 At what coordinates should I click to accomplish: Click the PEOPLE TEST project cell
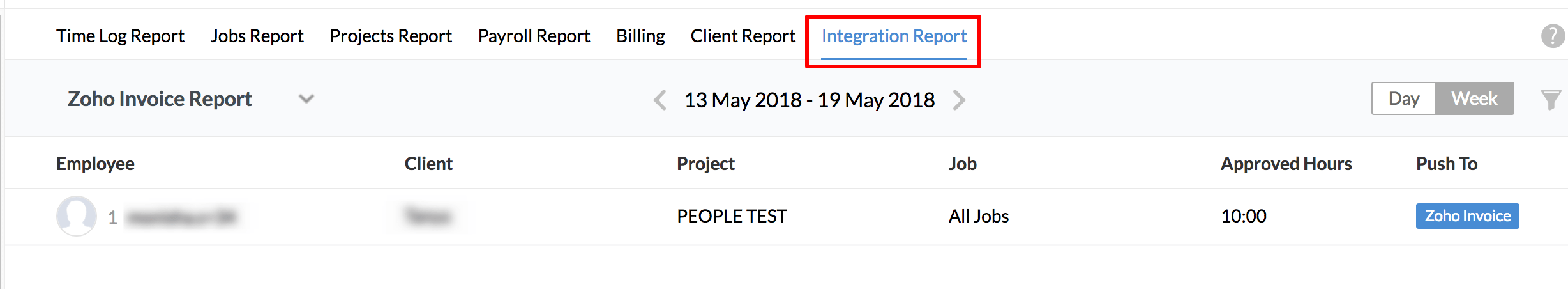pos(732,216)
